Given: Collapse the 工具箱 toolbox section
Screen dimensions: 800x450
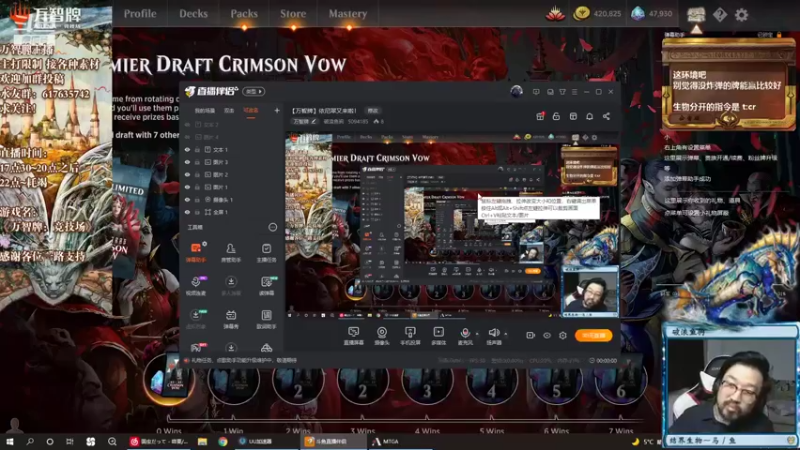Looking at the screenshot, I should point(272,227).
